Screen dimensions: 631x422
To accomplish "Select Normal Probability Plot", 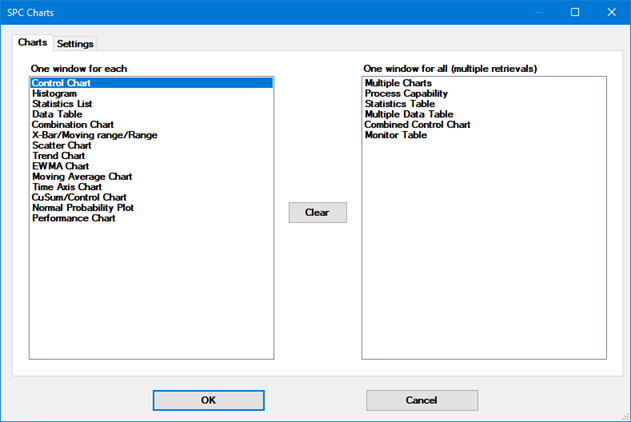I will point(82,208).
